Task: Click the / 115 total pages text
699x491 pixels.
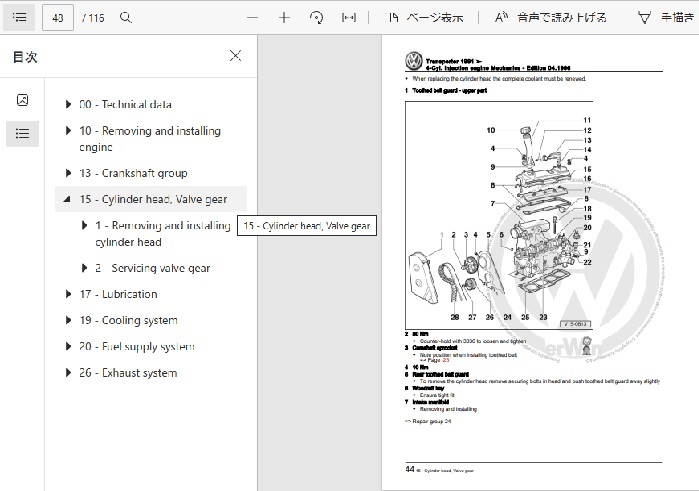Action: 93,18
